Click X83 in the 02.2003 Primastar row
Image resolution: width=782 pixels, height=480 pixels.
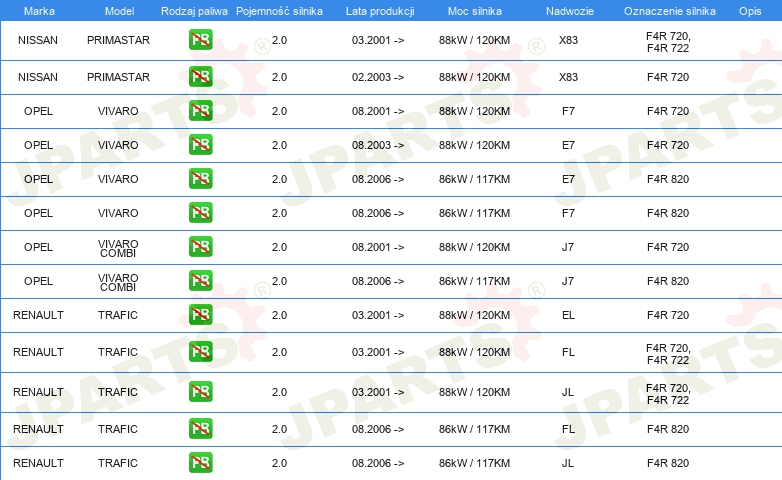click(568, 77)
